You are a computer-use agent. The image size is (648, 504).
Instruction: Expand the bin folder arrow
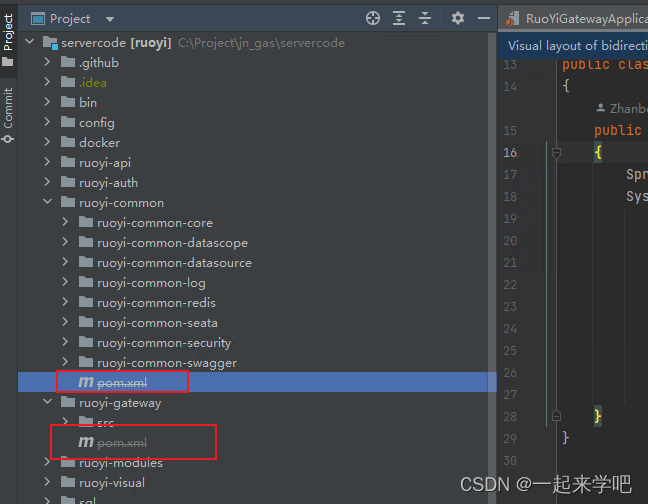pos(47,102)
